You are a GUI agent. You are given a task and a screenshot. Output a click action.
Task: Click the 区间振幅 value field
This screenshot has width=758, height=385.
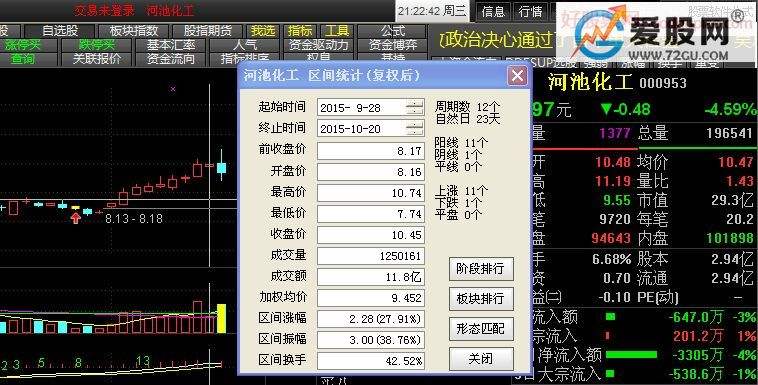point(371,340)
